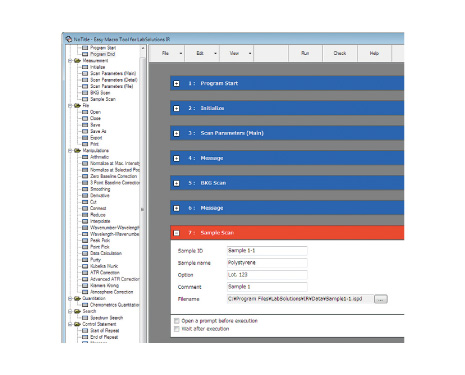
Task: Expand step 5 BKG Scan
Action: pyautogui.click(x=177, y=183)
